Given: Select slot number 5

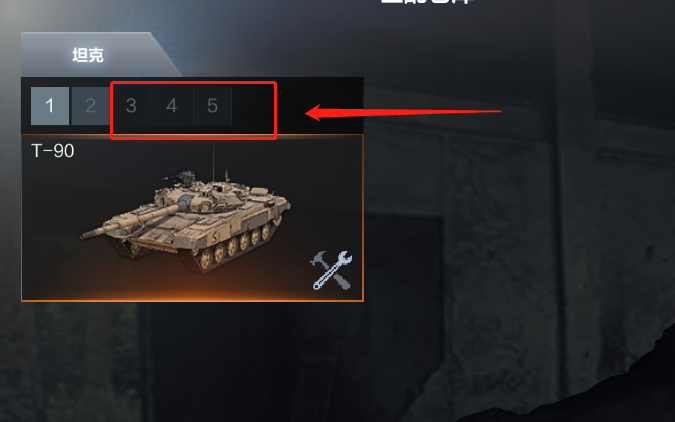Looking at the screenshot, I should pyautogui.click(x=212, y=106).
